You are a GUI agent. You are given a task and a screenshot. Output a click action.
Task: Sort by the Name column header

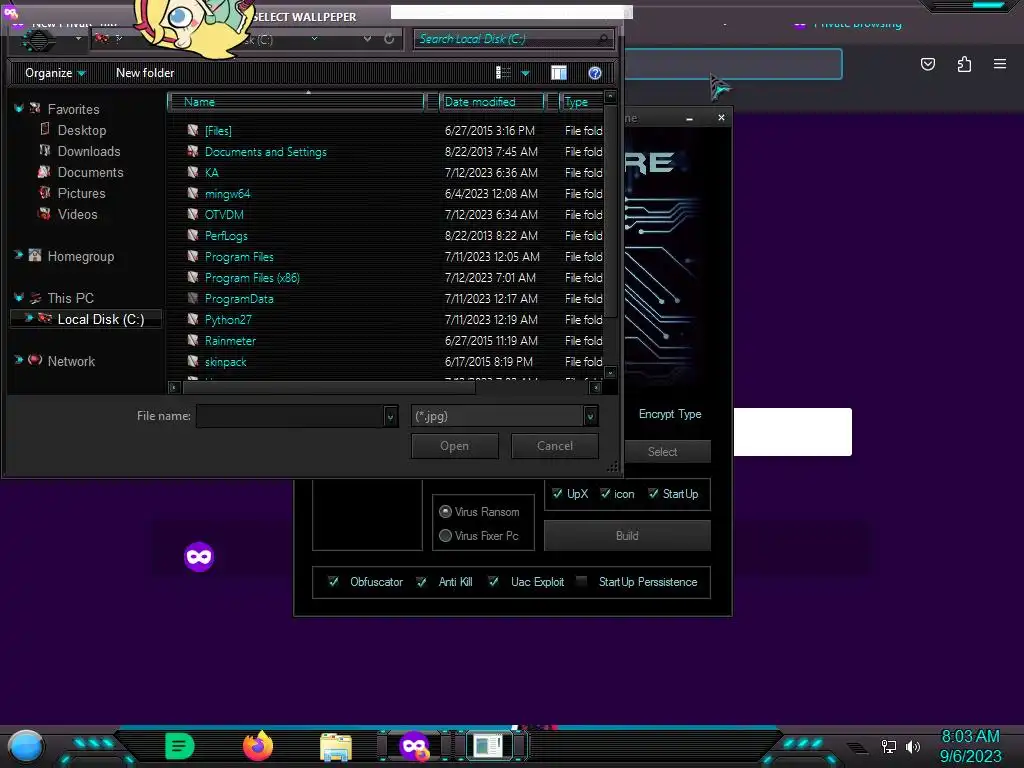coord(296,102)
